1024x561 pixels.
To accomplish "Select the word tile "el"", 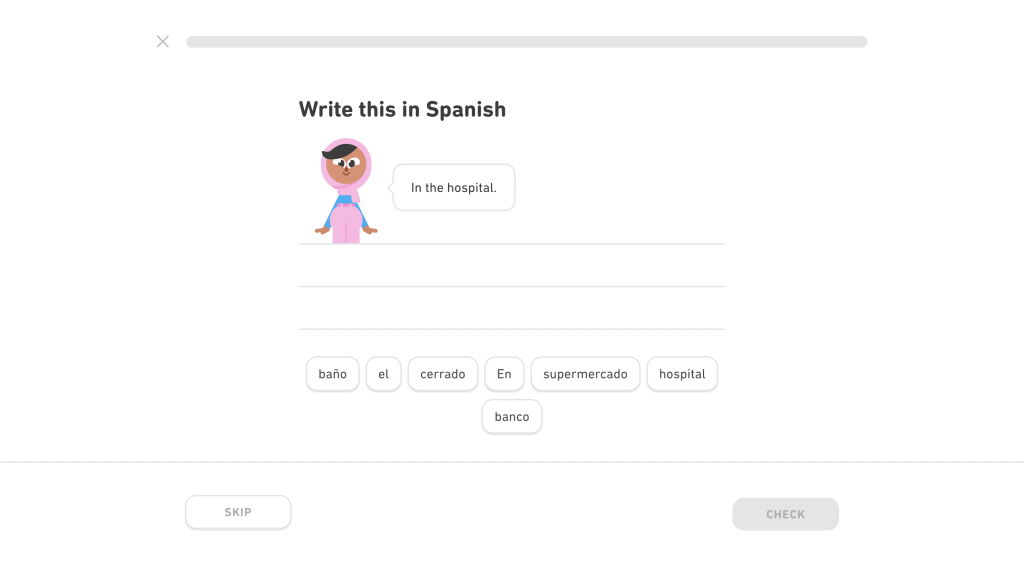I will [383, 374].
